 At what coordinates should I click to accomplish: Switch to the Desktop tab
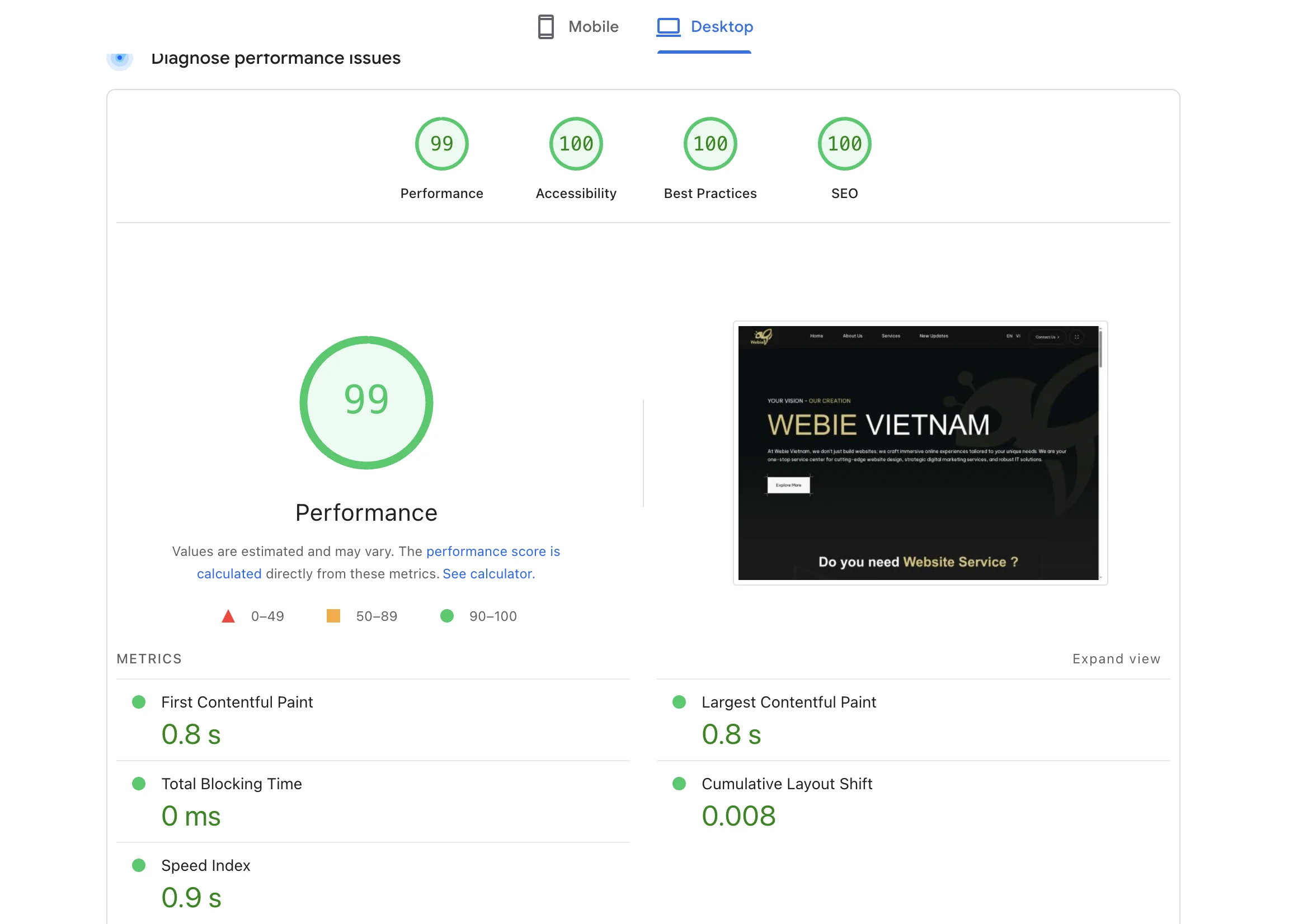(x=721, y=27)
